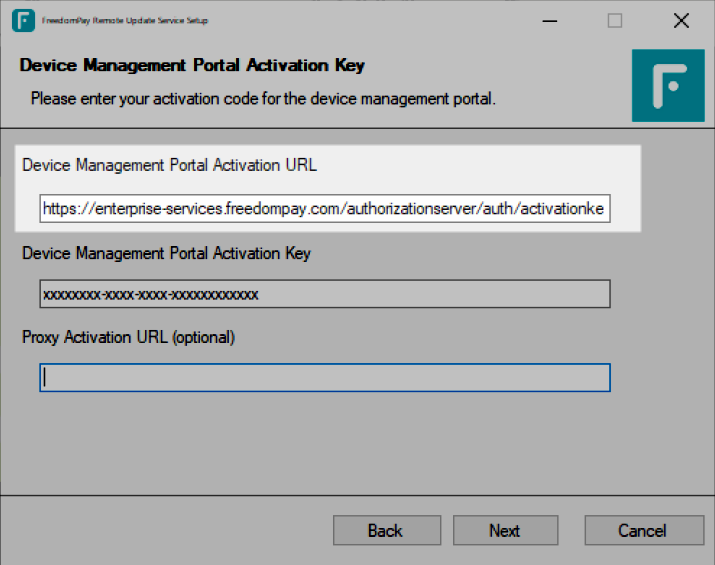Click the 'Device Management Portal Activation Key' heading
Screen dimensions: 715x565
(192, 65)
